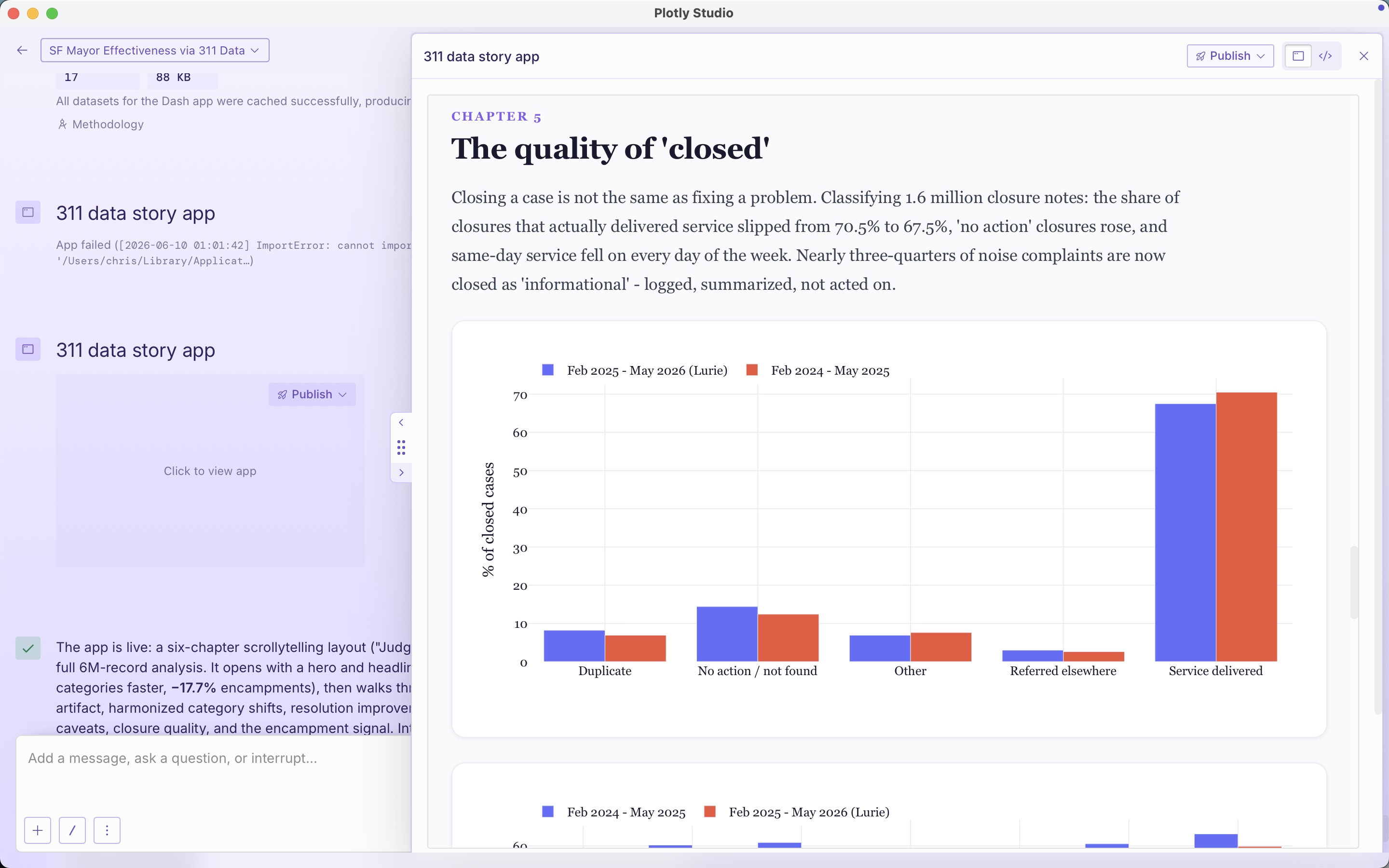Go back with the left arrow icon
The width and height of the screenshot is (1389, 868).
(22, 51)
